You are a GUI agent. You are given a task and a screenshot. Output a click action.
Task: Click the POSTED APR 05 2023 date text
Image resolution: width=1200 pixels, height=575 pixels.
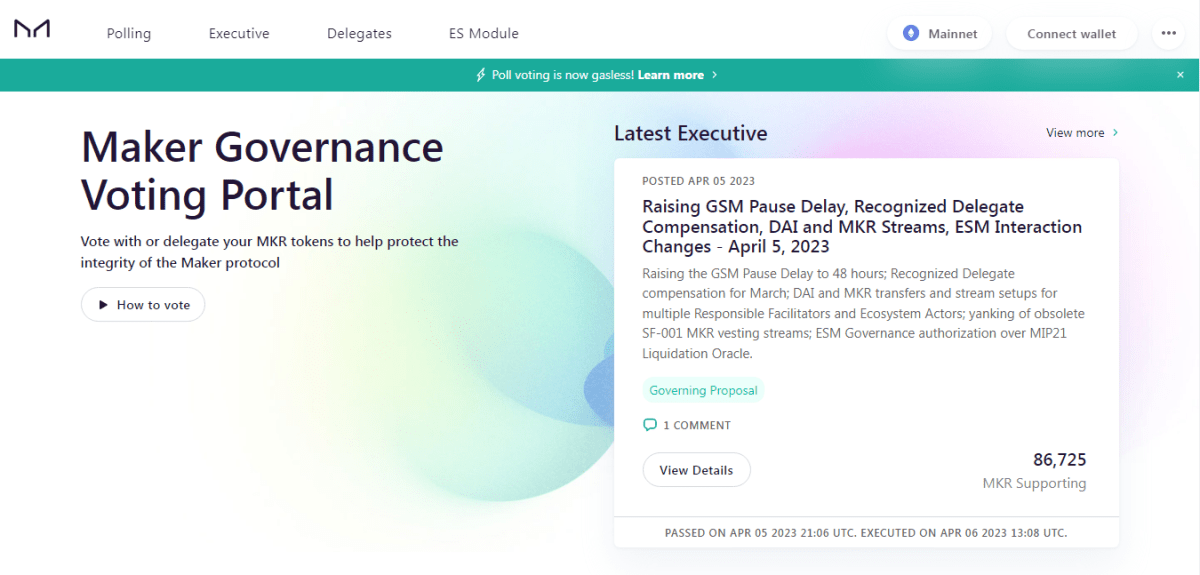(698, 181)
